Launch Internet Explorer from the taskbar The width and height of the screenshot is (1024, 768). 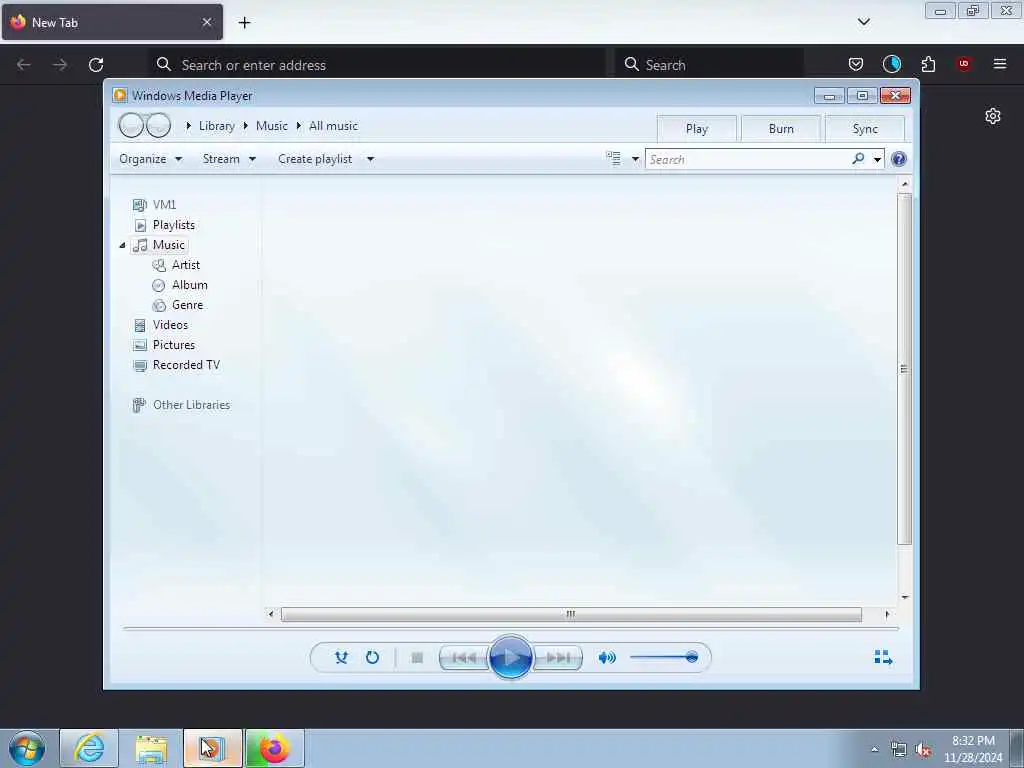tap(89, 748)
